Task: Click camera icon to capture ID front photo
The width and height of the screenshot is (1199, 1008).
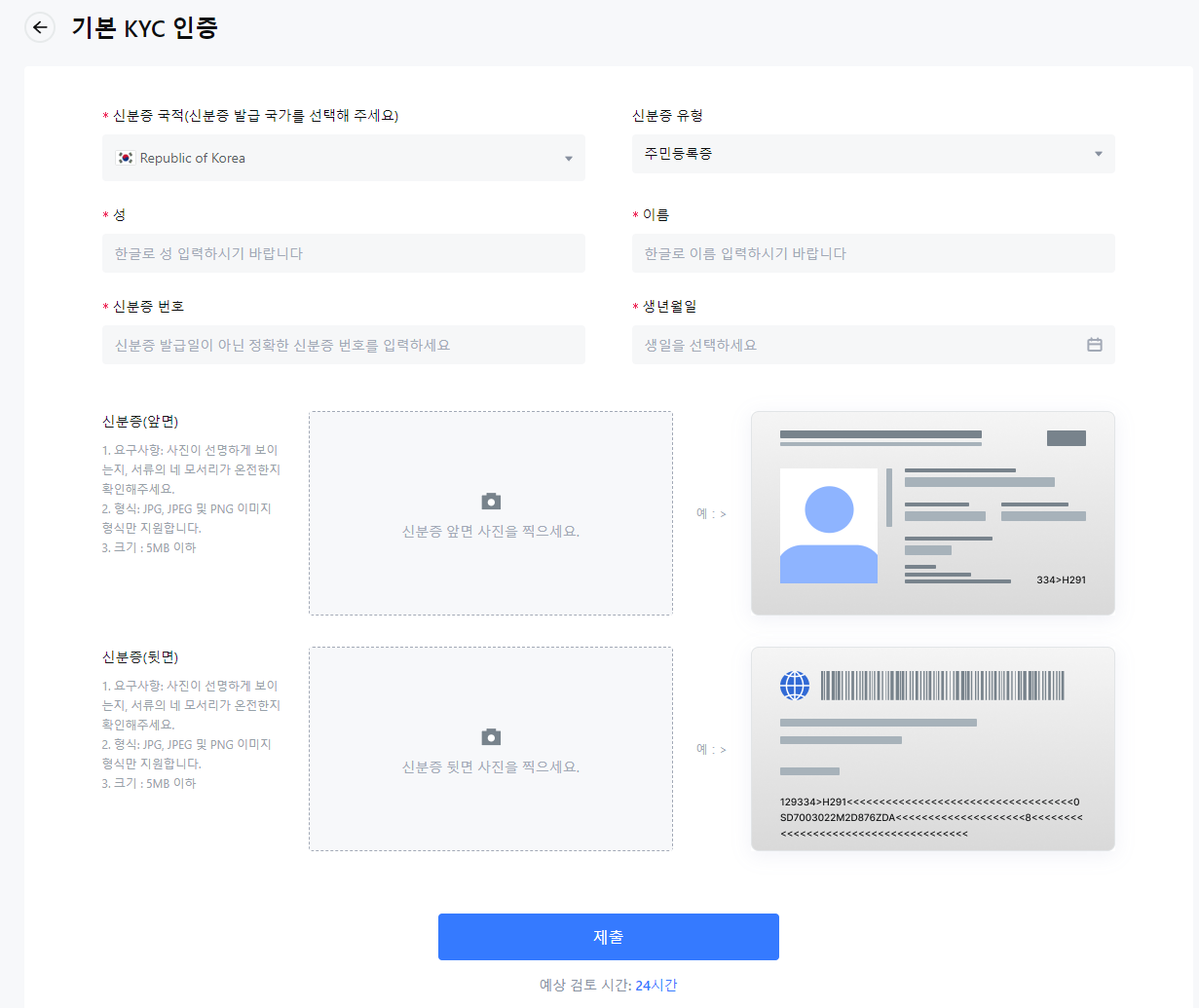Action: [x=490, y=501]
